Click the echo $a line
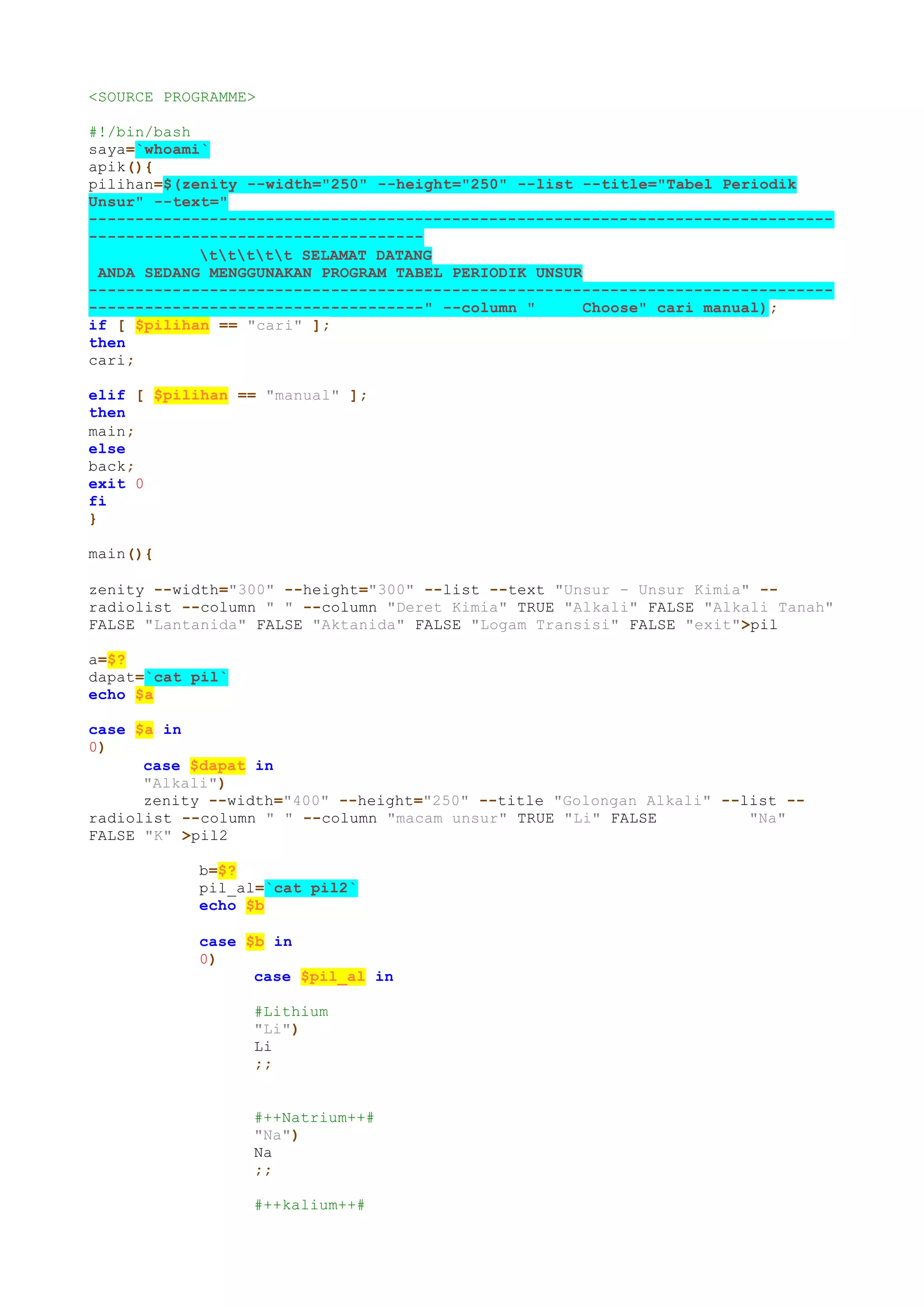924x1307 pixels. click(x=121, y=695)
